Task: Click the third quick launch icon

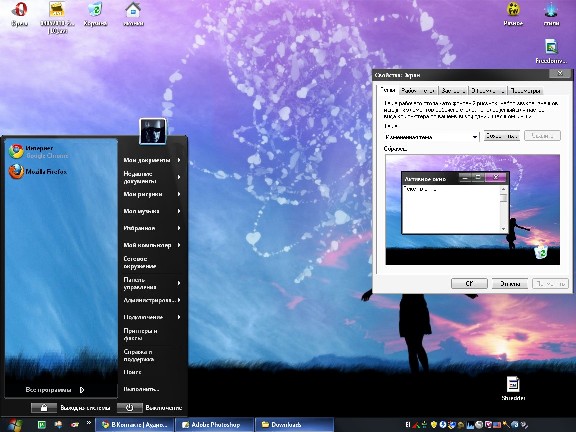Action: coord(75,425)
